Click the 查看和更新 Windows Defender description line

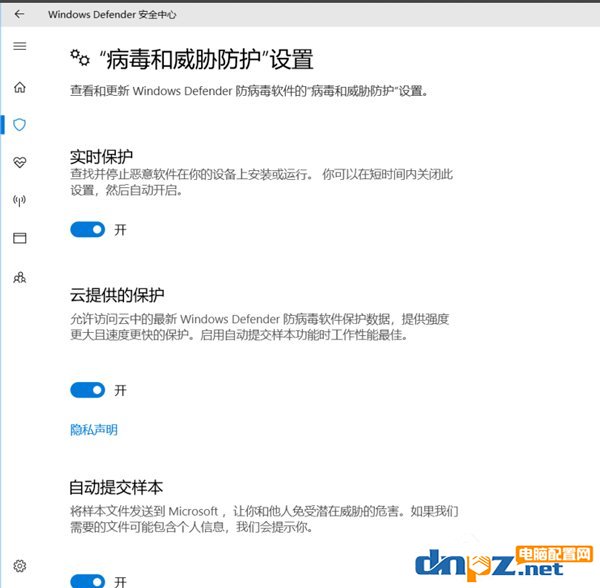click(x=249, y=91)
